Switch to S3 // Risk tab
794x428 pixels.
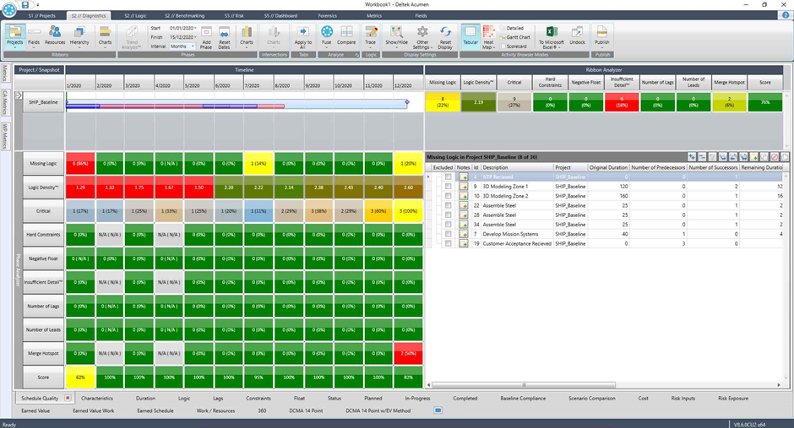coord(234,16)
